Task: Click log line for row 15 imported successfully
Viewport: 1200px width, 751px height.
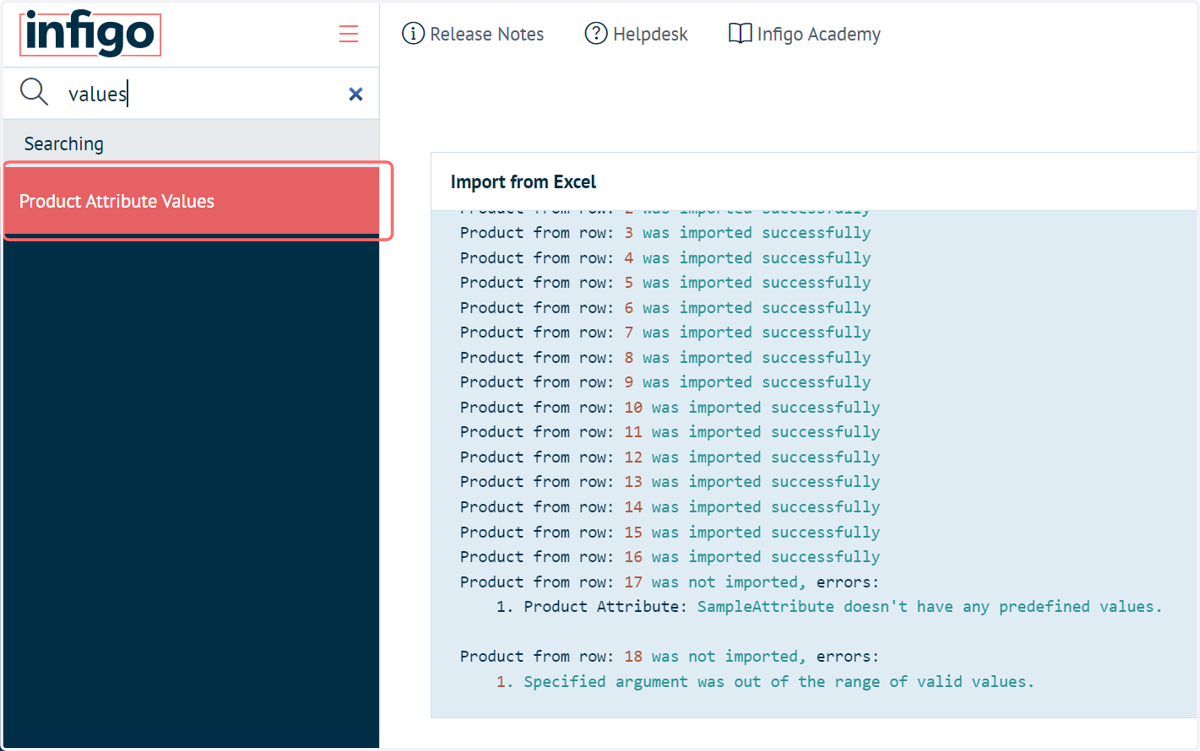Action: point(670,532)
